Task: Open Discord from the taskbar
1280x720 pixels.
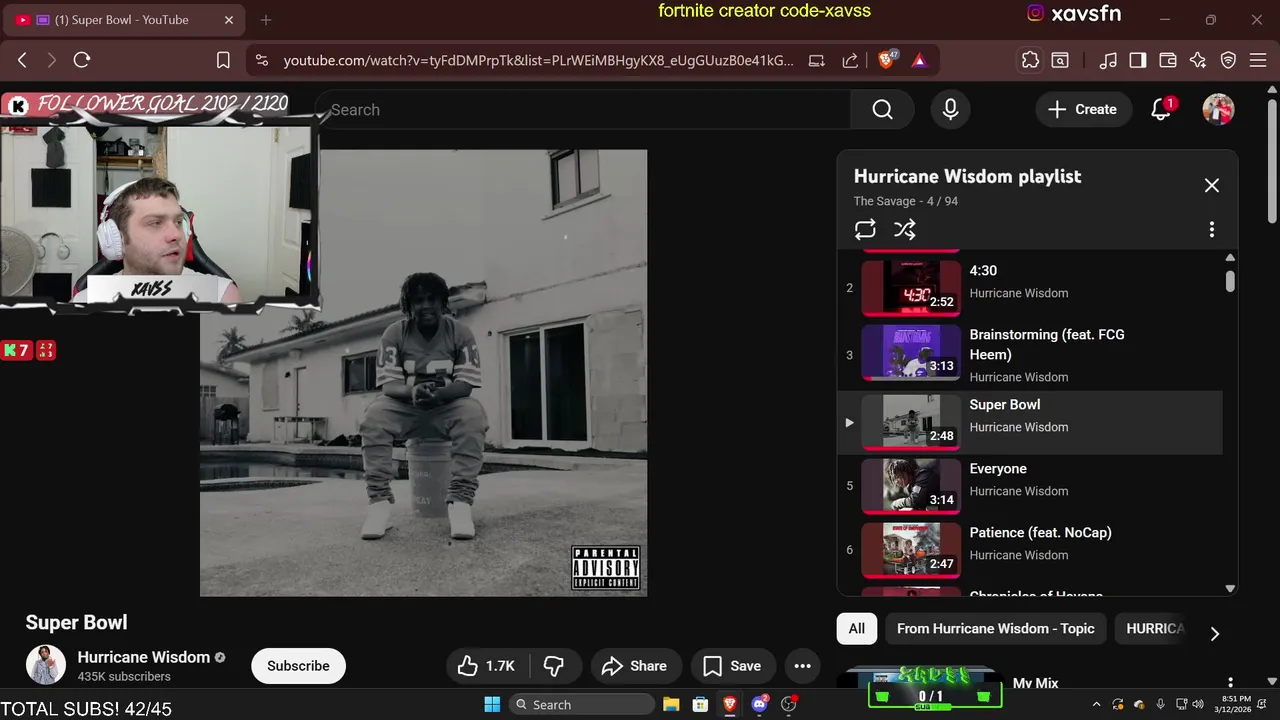Action: pyautogui.click(x=759, y=705)
